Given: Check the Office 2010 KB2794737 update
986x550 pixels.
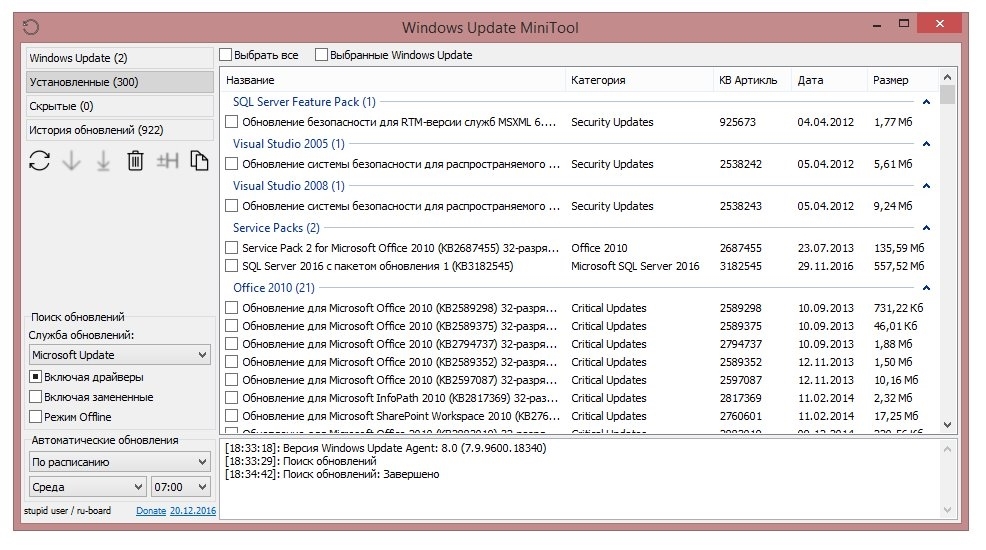Looking at the screenshot, I should [x=231, y=344].
